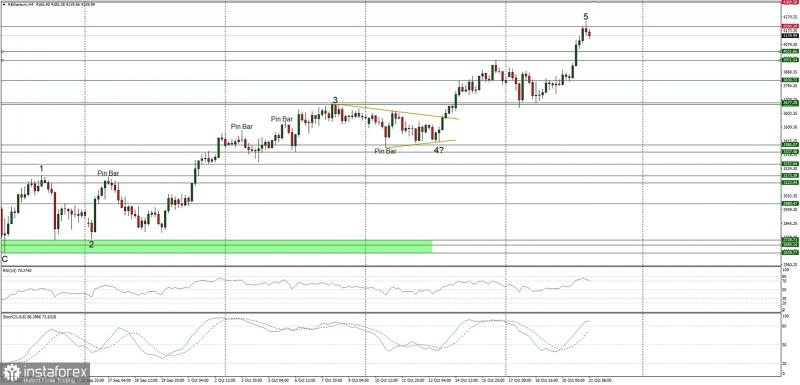Click the top red price tag on axis
The height and width of the screenshot is (385, 800).
[790, 2]
